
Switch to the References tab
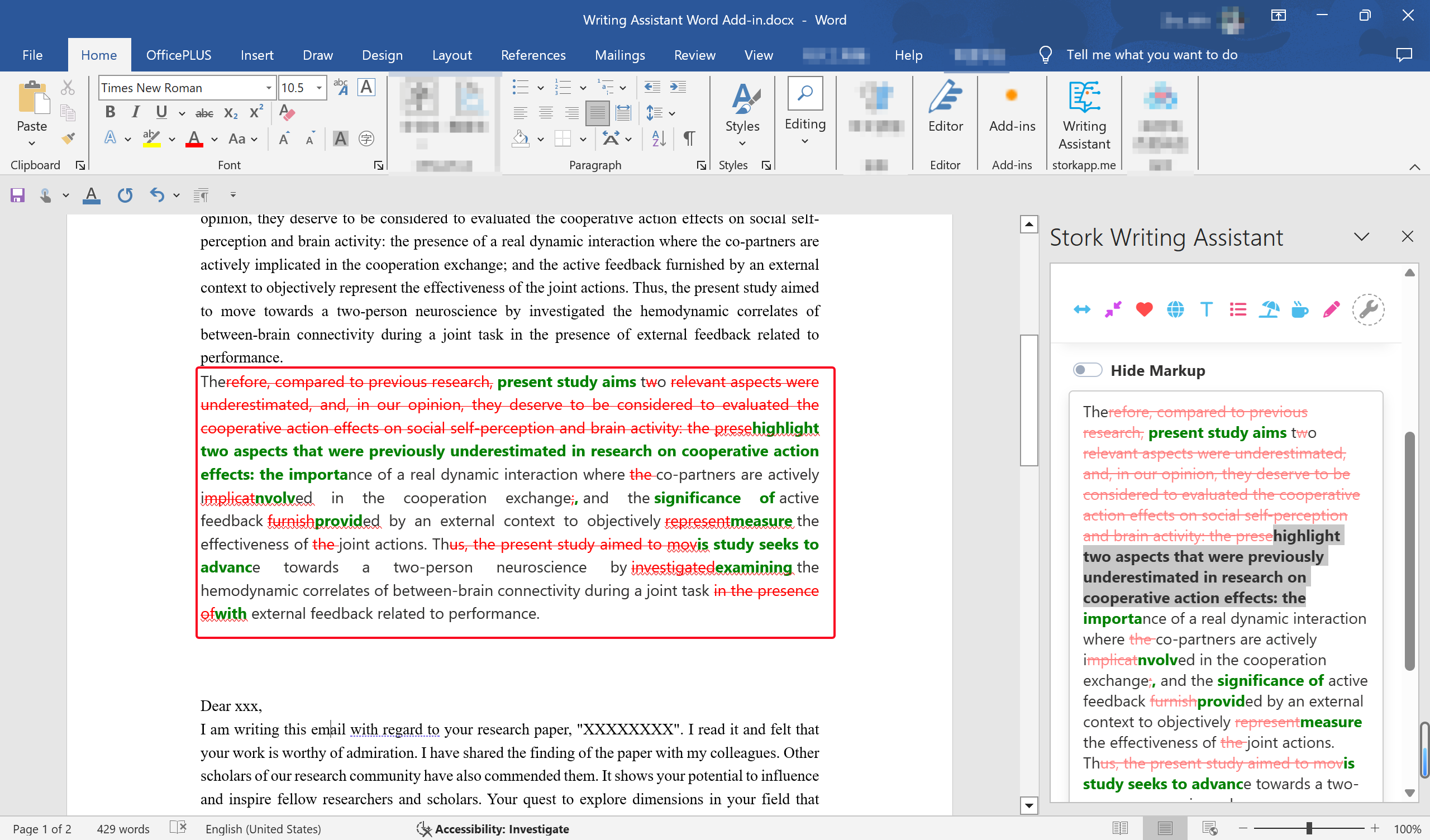click(533, 55)
